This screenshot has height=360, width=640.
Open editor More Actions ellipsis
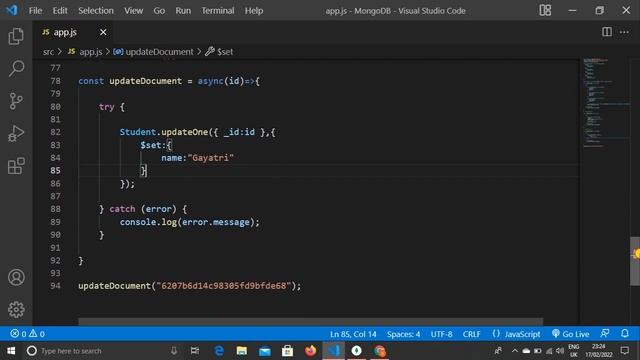624,32
